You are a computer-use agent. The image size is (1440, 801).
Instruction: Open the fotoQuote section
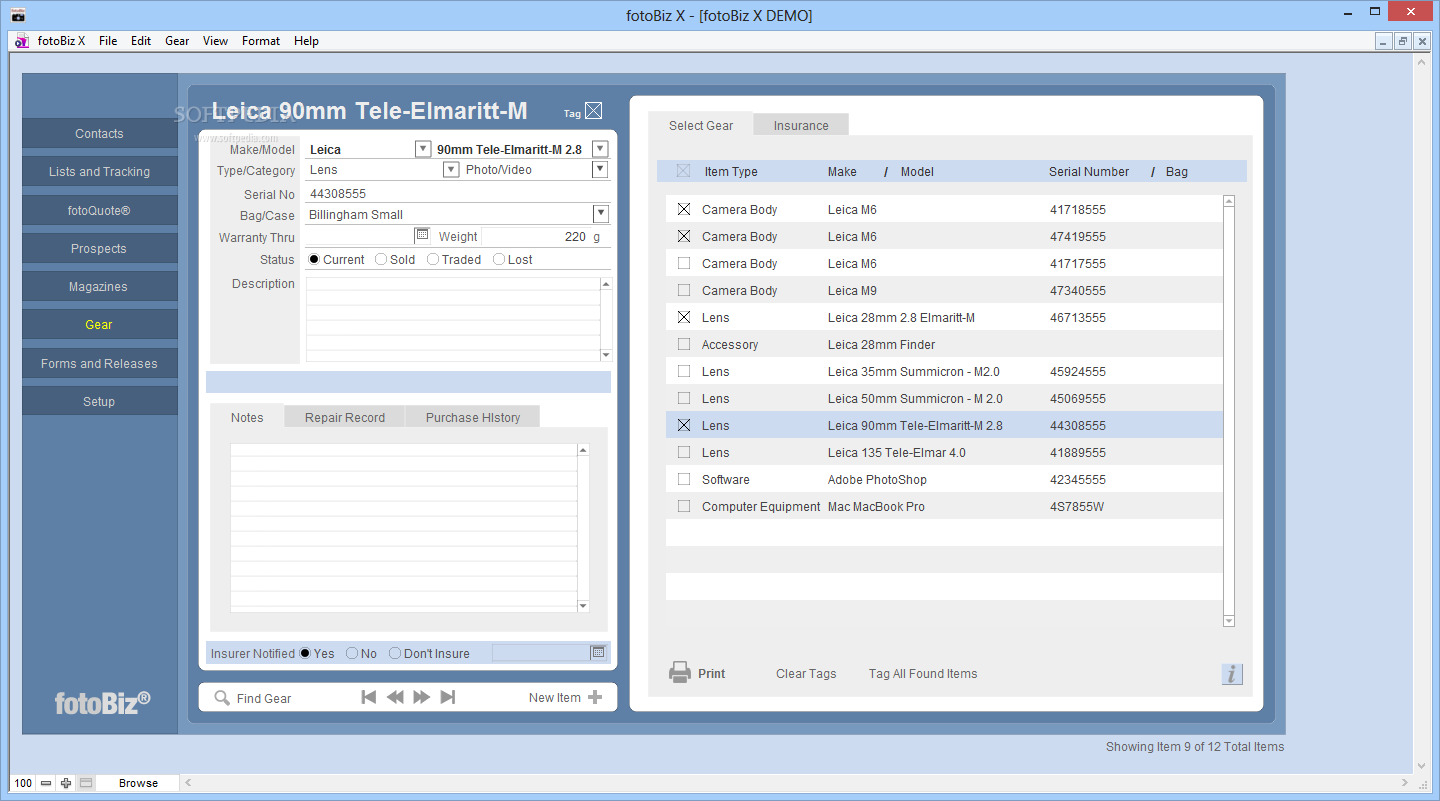coord(99,210)
